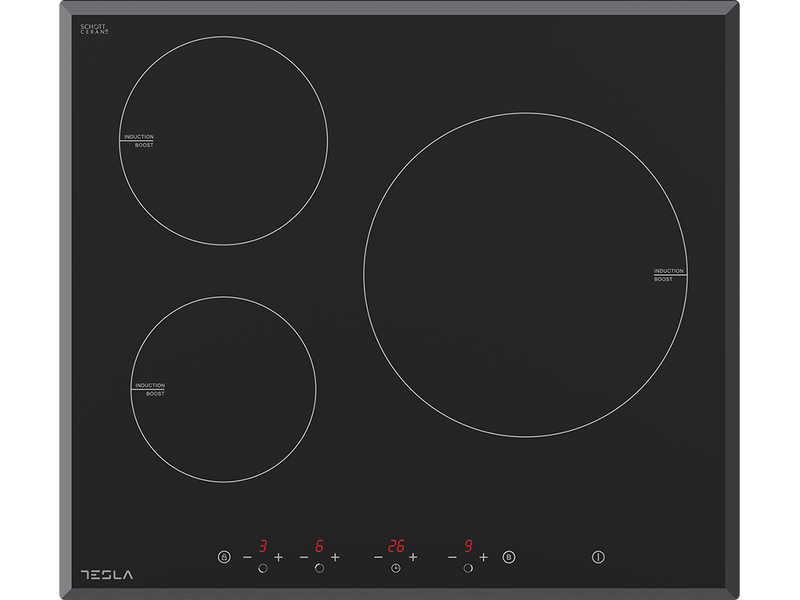Screen dimensions: 800x600
Task: Lower the heat level showing 9
Action: [x=451, y=556]
